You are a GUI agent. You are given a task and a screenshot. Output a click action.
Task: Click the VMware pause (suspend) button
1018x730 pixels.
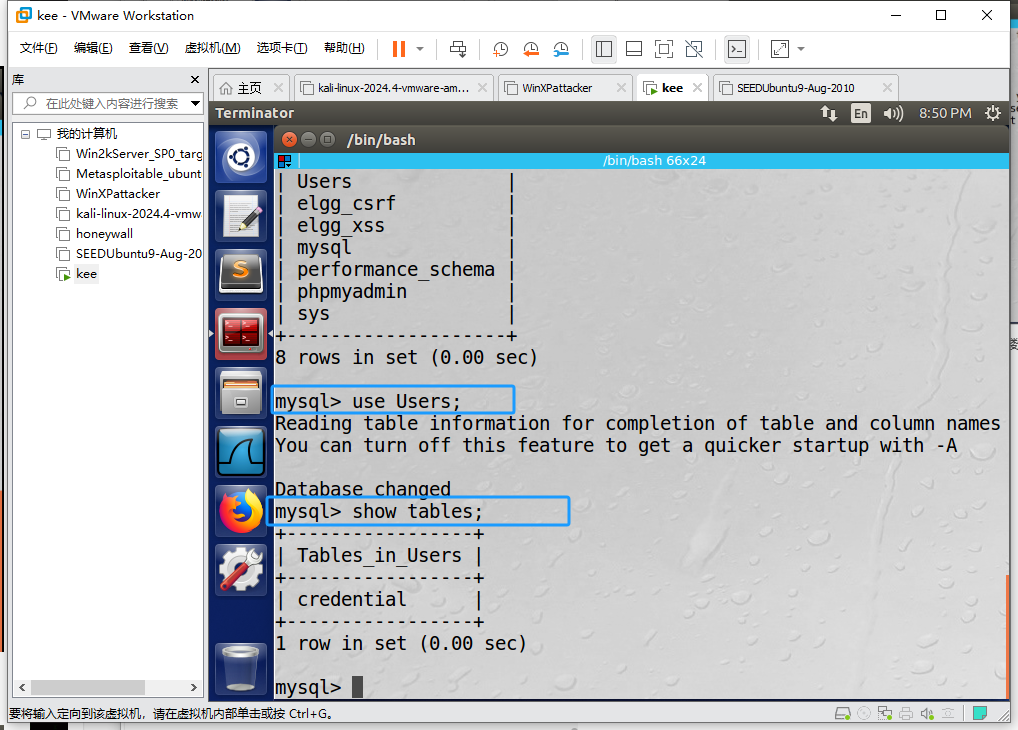(x=399, y=49)
